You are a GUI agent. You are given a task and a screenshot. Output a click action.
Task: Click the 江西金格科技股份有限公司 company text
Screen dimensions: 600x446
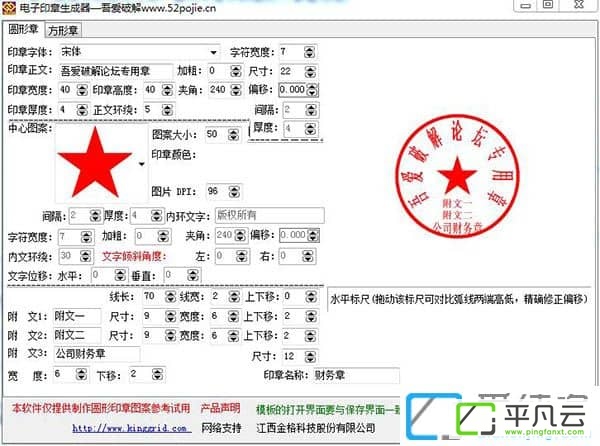click(316, 428)
